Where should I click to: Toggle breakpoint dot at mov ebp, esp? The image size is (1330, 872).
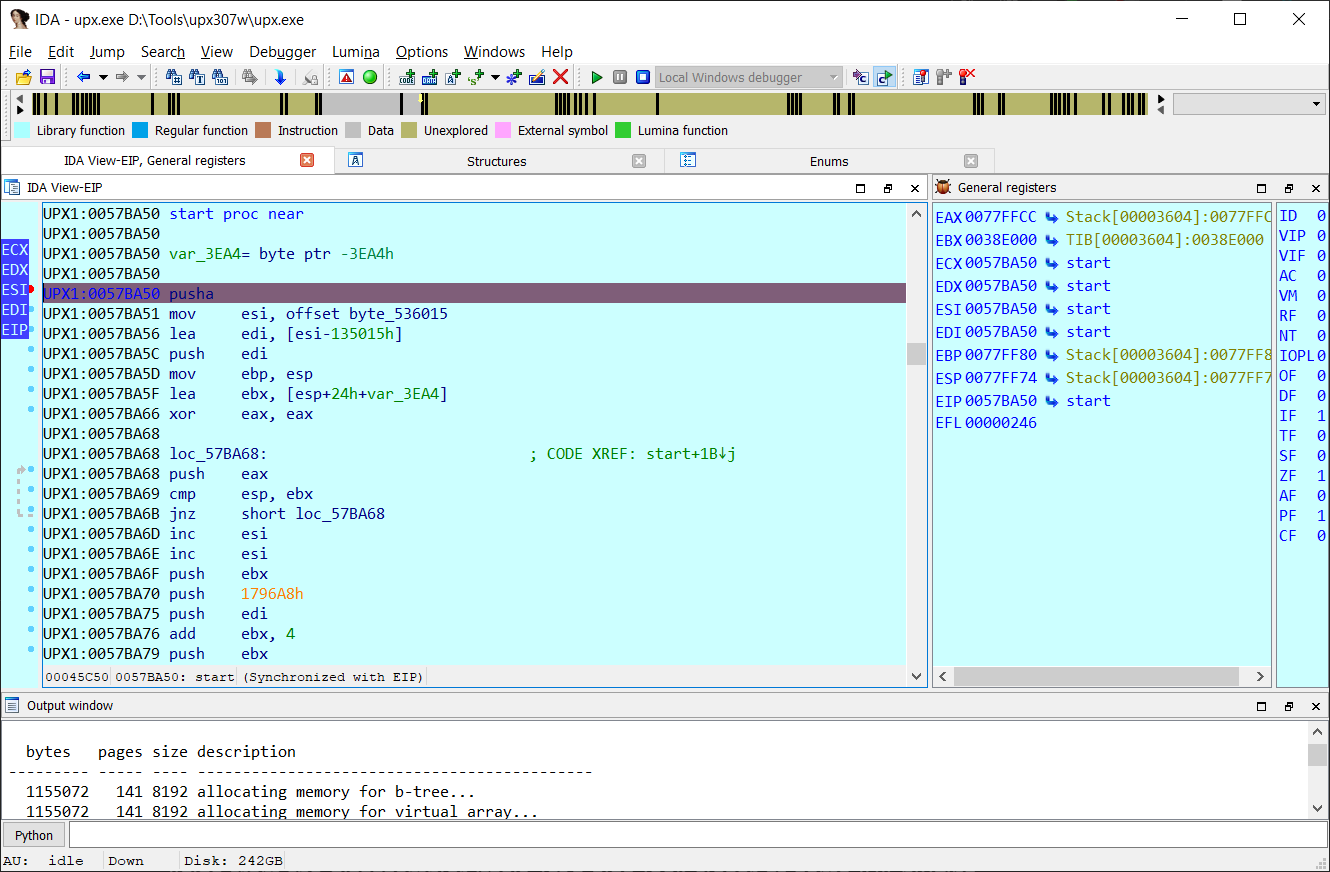coord(32,370)
